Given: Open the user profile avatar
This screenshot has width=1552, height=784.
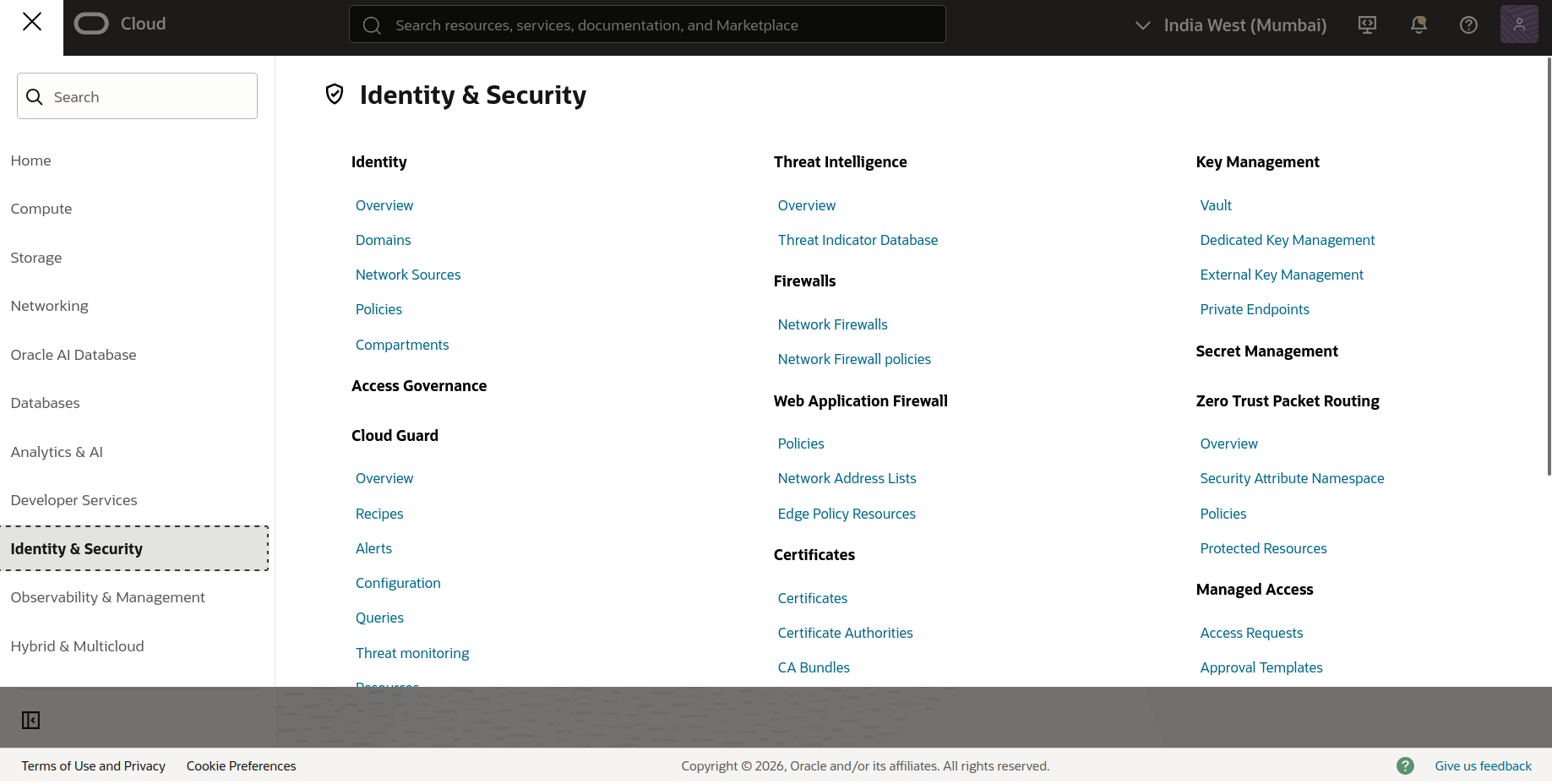Looking at the screenshot, I should [x=1519, y=24].
